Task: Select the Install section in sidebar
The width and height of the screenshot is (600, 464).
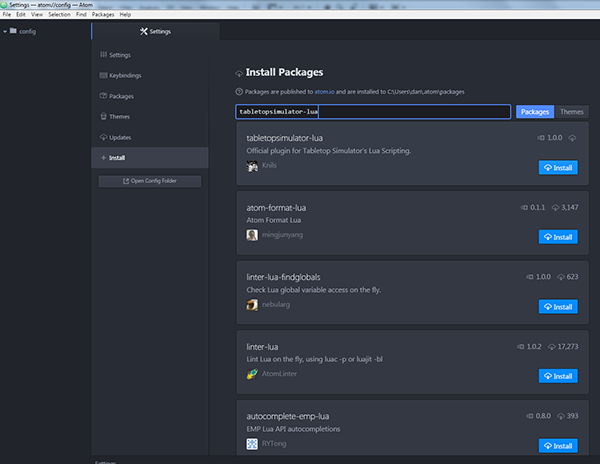Action: pyautogui.click(x=150, y=158)
